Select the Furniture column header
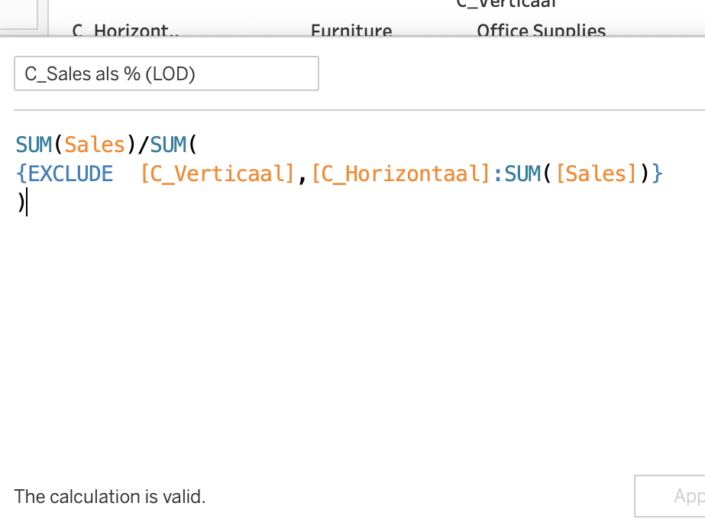Viewport: 705px width, 529px height. point(351,31)
